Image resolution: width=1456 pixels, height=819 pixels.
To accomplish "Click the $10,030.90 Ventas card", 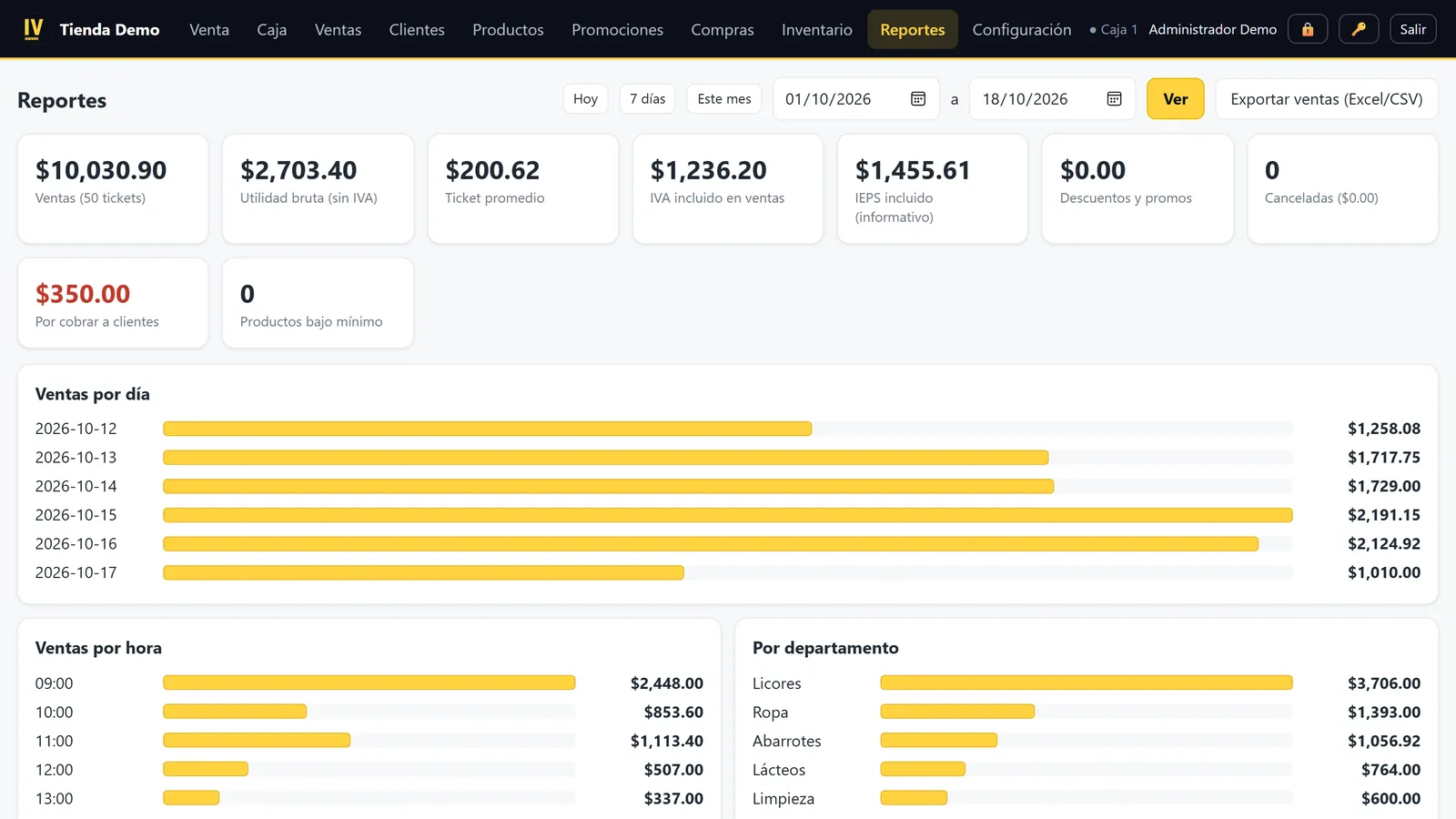I will coord(113,189).
